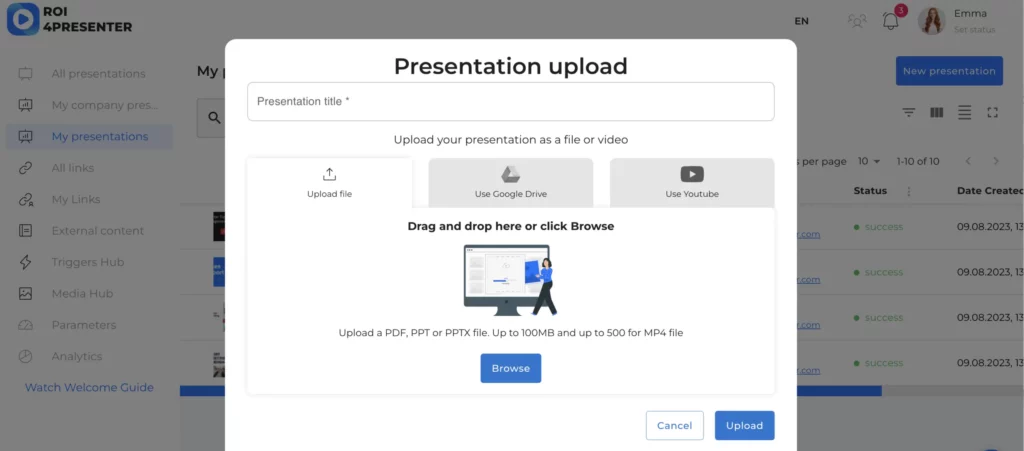1024x451 pixels.
Task: Change the EN language selector
Action: coord(801,21)
